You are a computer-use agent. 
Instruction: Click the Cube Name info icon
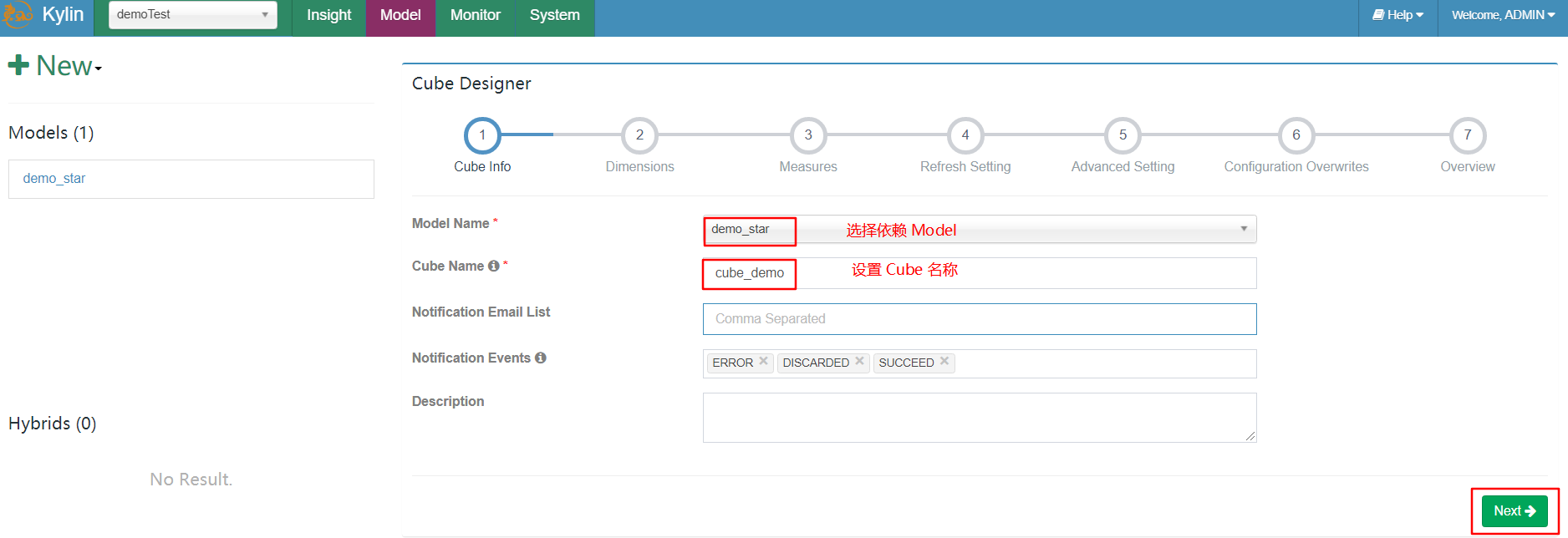(x=494, y=266)
